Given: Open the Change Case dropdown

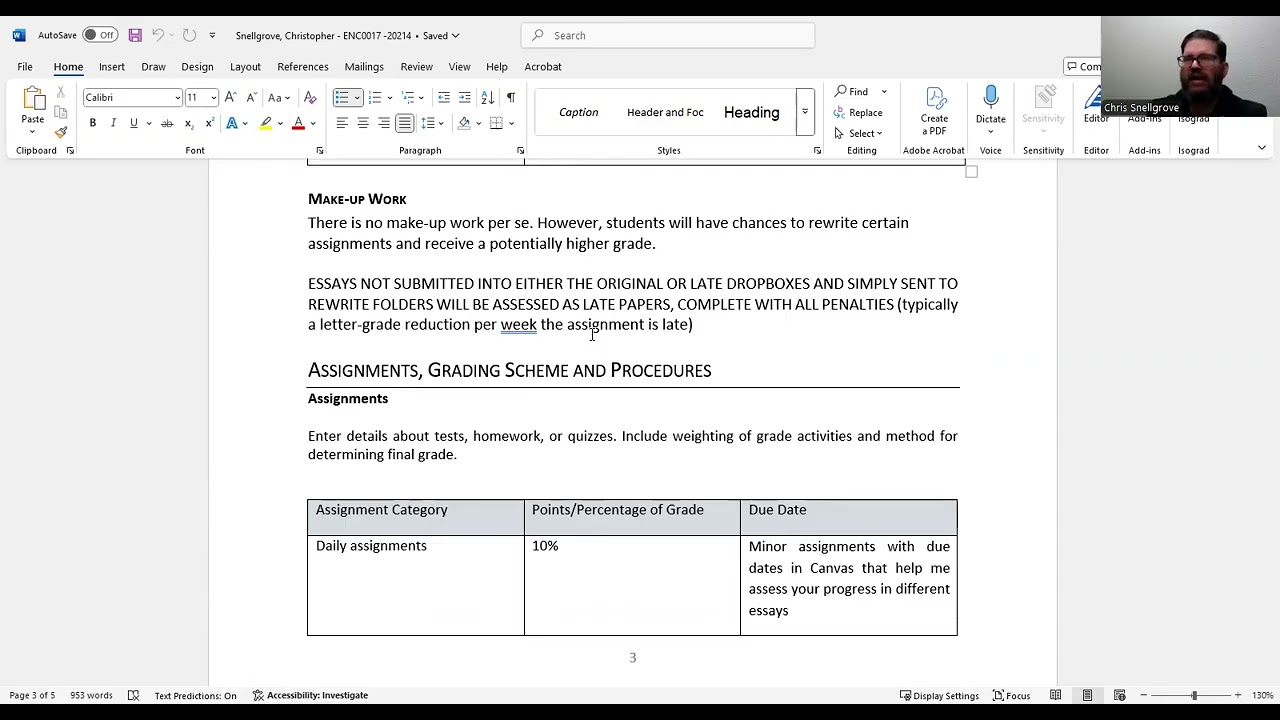Looking at the screenshot, I should point(277,97).
